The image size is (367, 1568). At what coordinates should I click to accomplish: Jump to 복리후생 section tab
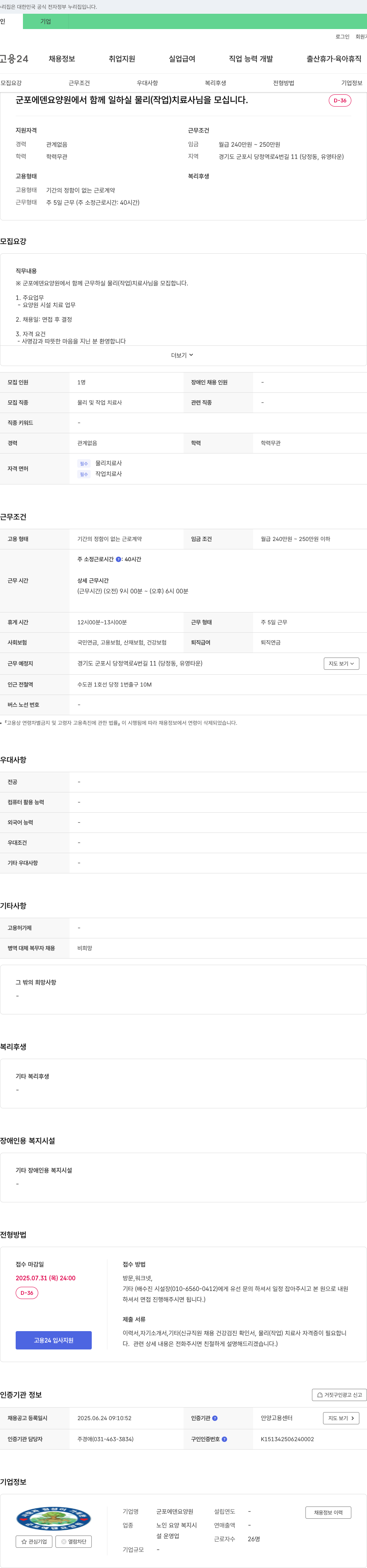(x=216, y=83)
